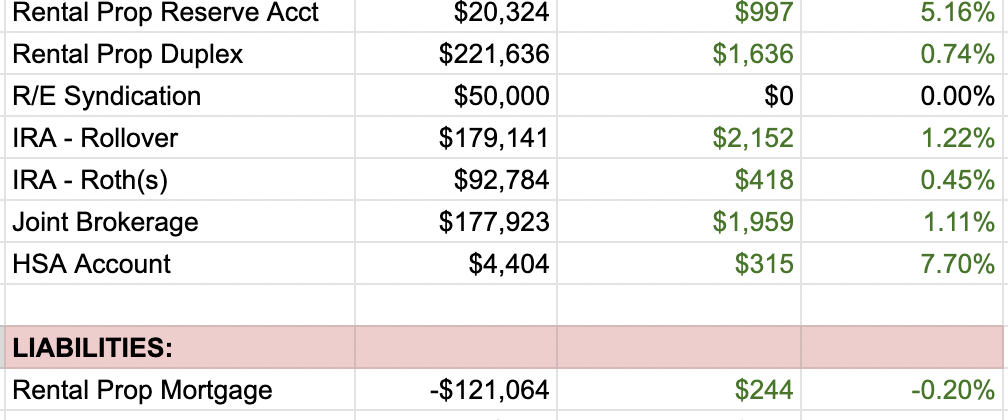Click the $20,324 balance cell

[x=501, y=13]
